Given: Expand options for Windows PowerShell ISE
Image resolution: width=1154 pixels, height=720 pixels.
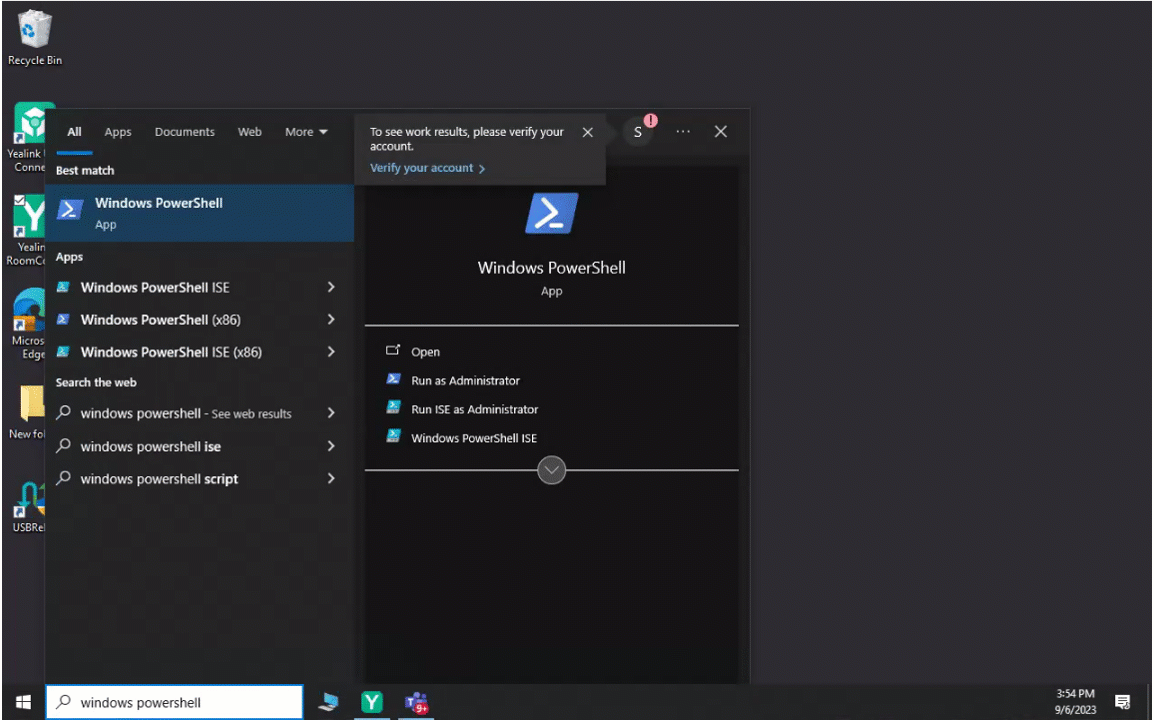Looking at the screenshot, I should (x=331, y=287).
